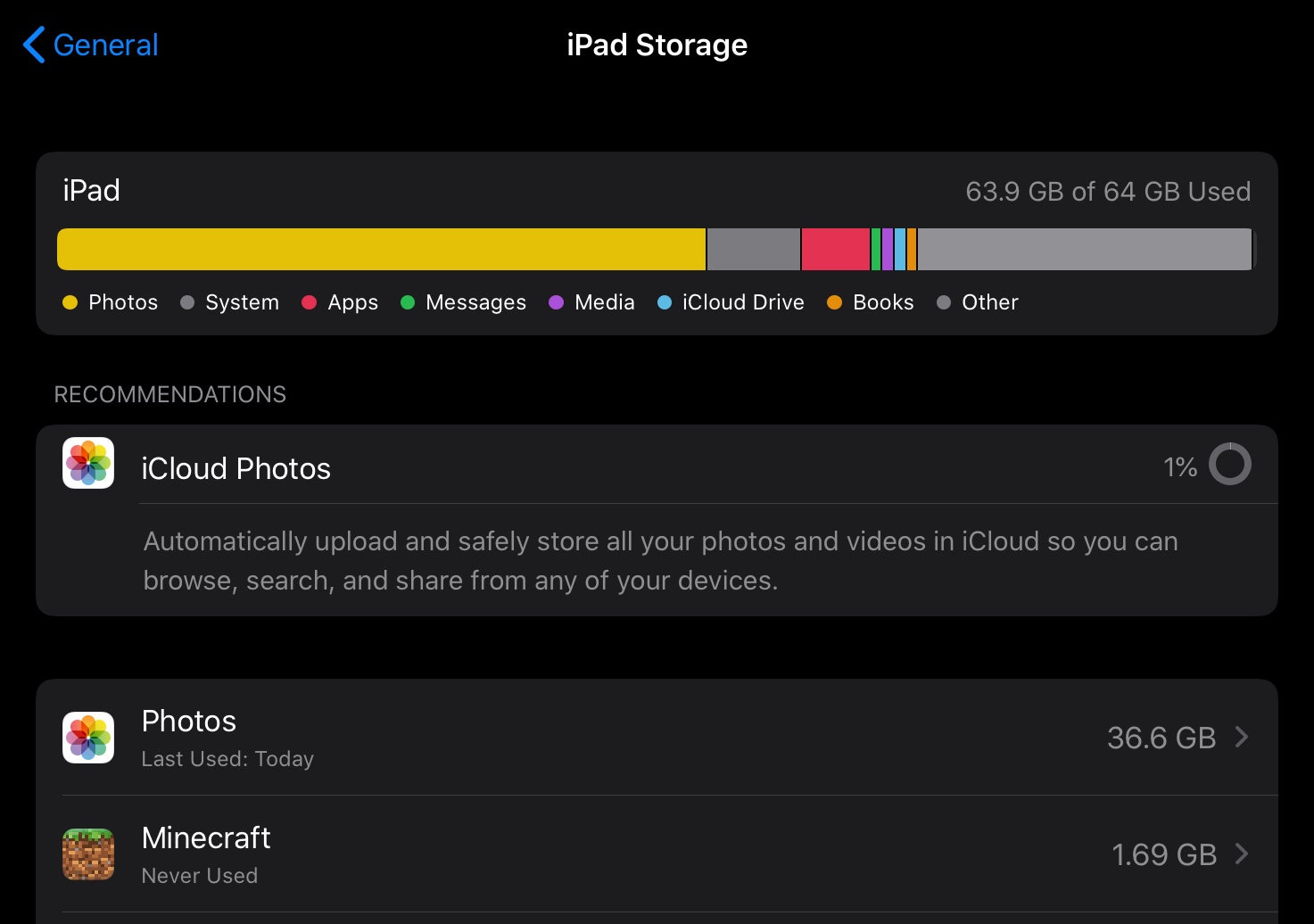The width and height of the screenshot is (1314, 924).
Task: Click the blue iCloud Drive legend dot
Action: tap(664, 302)
